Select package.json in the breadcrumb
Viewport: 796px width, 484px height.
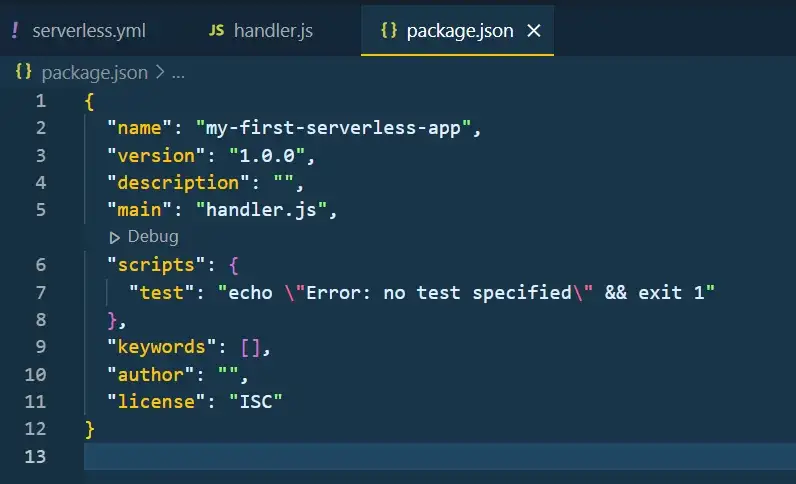click(x=94, y=73)
